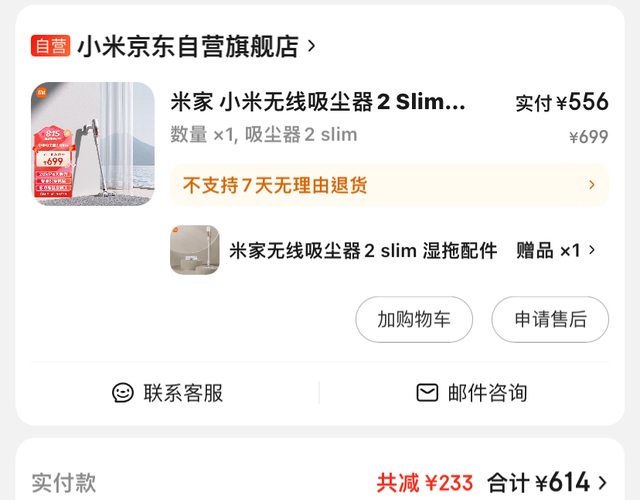Expand gift details chevron next to 赠品 ×1
Screen dimensions: 640x500
[x=592, y=249]
